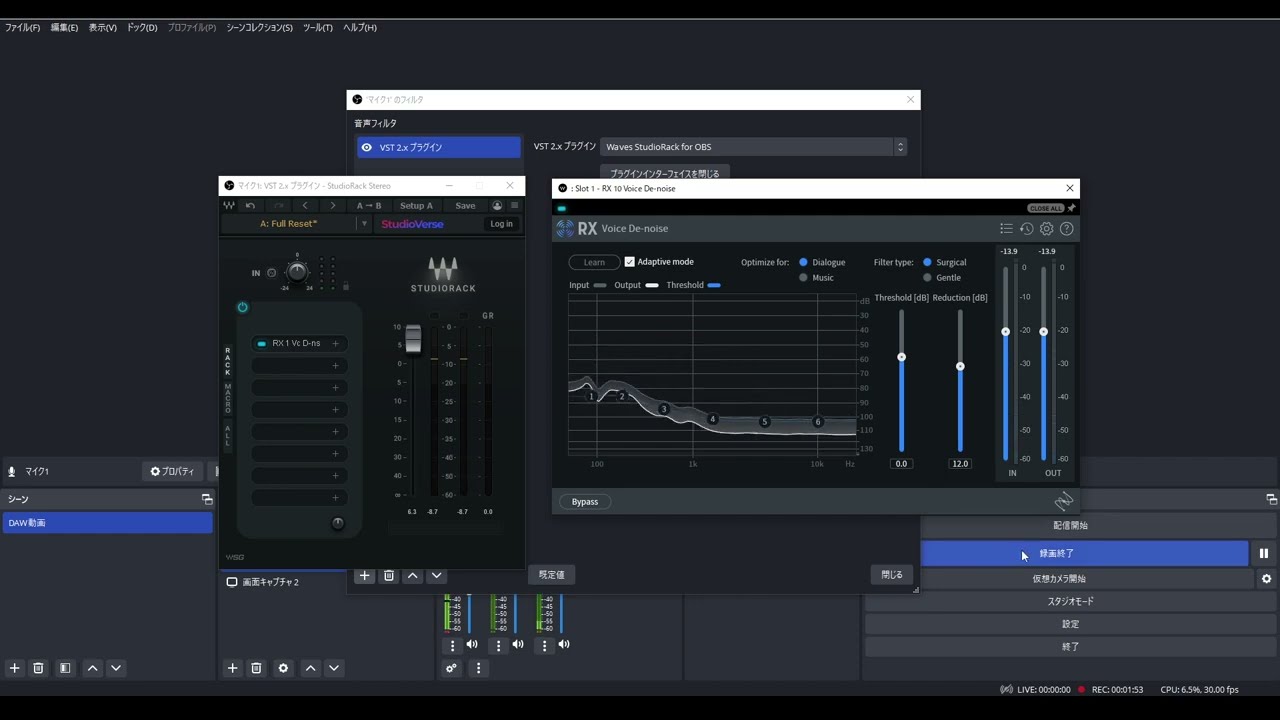The height and width of the screenshot is (720, 1280).
Task: Click 閉じる in the filter dialog
Action: tap(892, 575)
